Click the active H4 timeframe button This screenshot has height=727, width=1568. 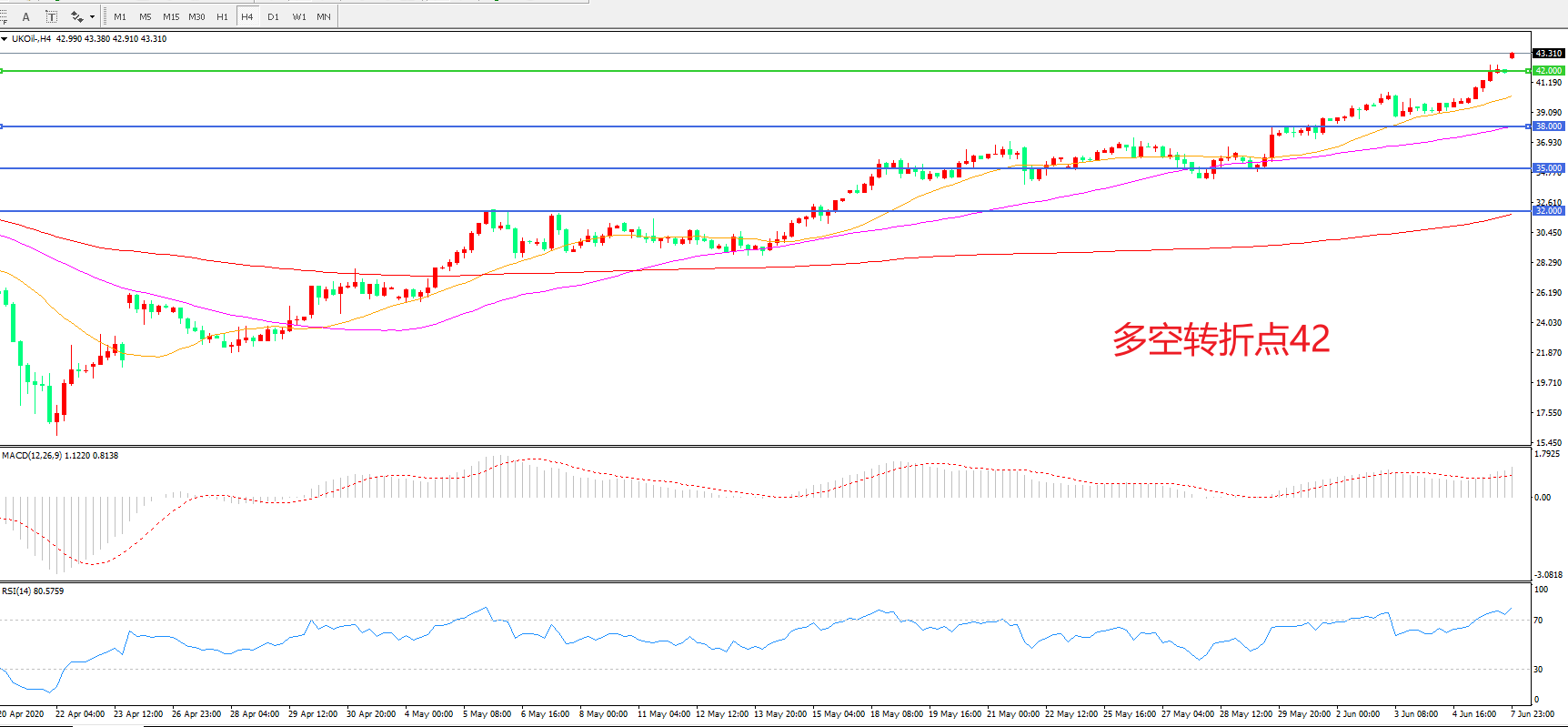[247, 16]
